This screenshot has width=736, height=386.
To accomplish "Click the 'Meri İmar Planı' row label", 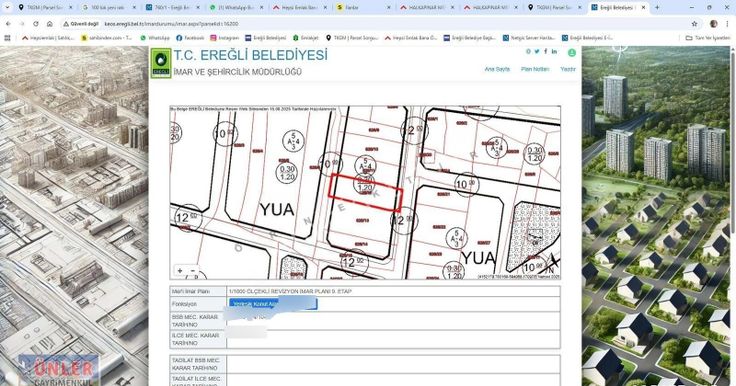I will (x=191, y=292).
